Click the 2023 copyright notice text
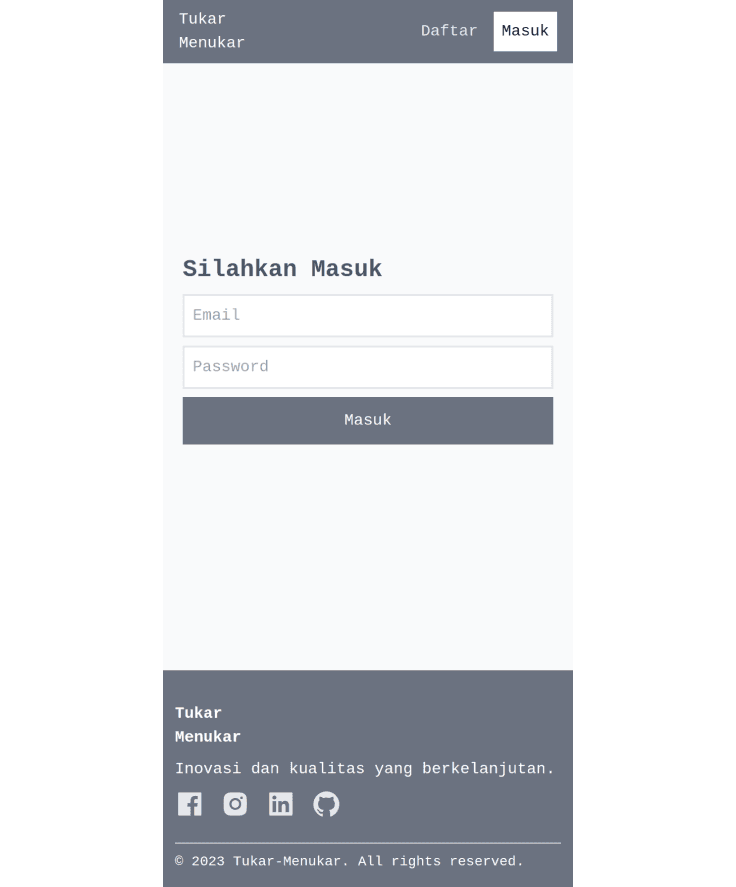736x887 pixels. 349,862
